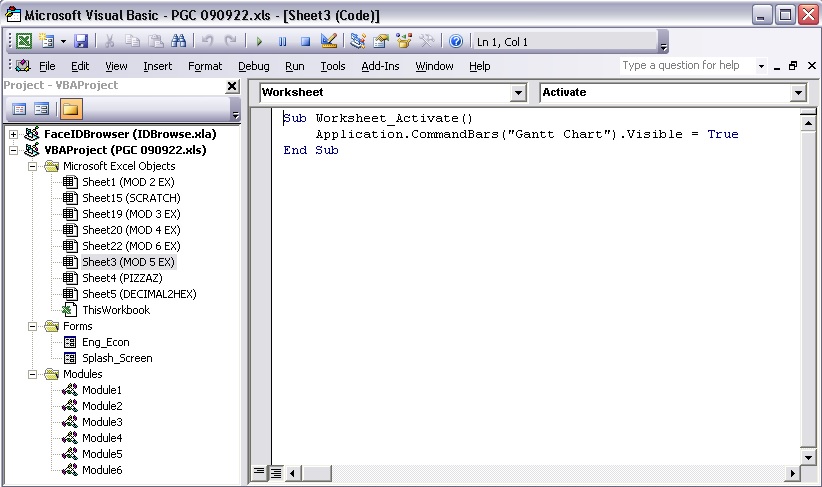Open Find with the binoculars icon
The image size is (822, 487).
pos(178,41)
